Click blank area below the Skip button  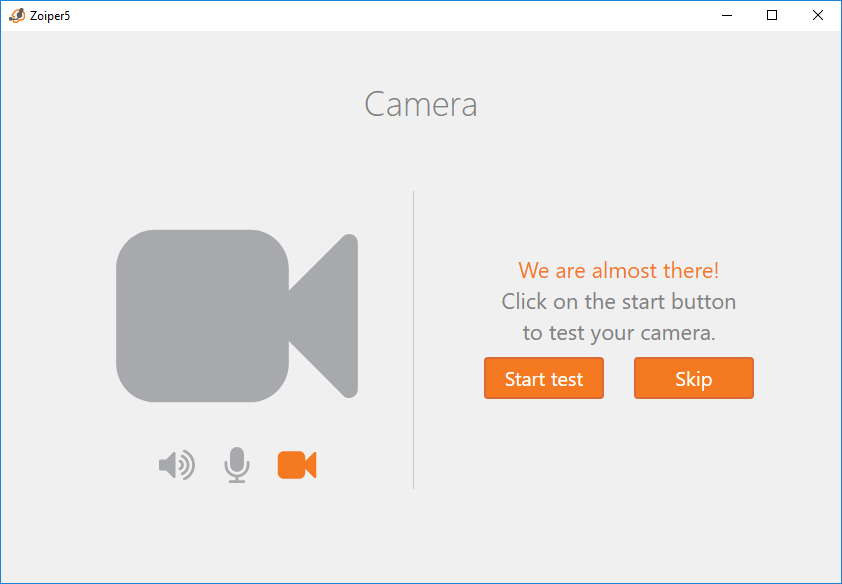click(x=693, y=470)
